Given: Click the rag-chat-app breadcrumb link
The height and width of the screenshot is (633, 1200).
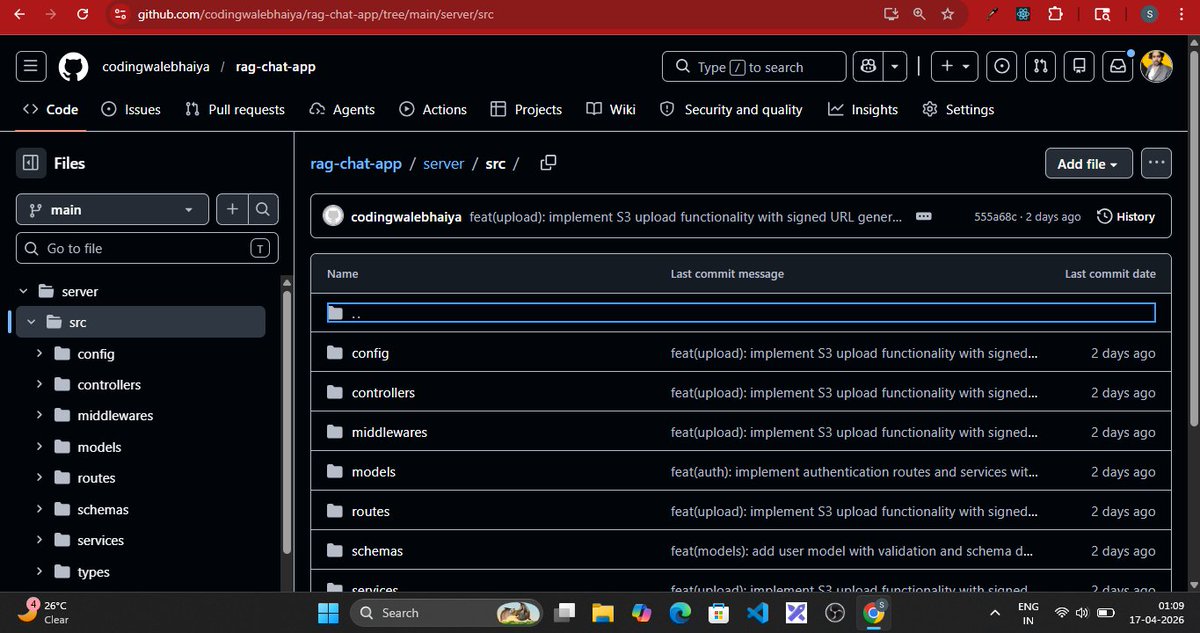Looking at the screenshot, I should pyautogui.click(x=356, y=163).
